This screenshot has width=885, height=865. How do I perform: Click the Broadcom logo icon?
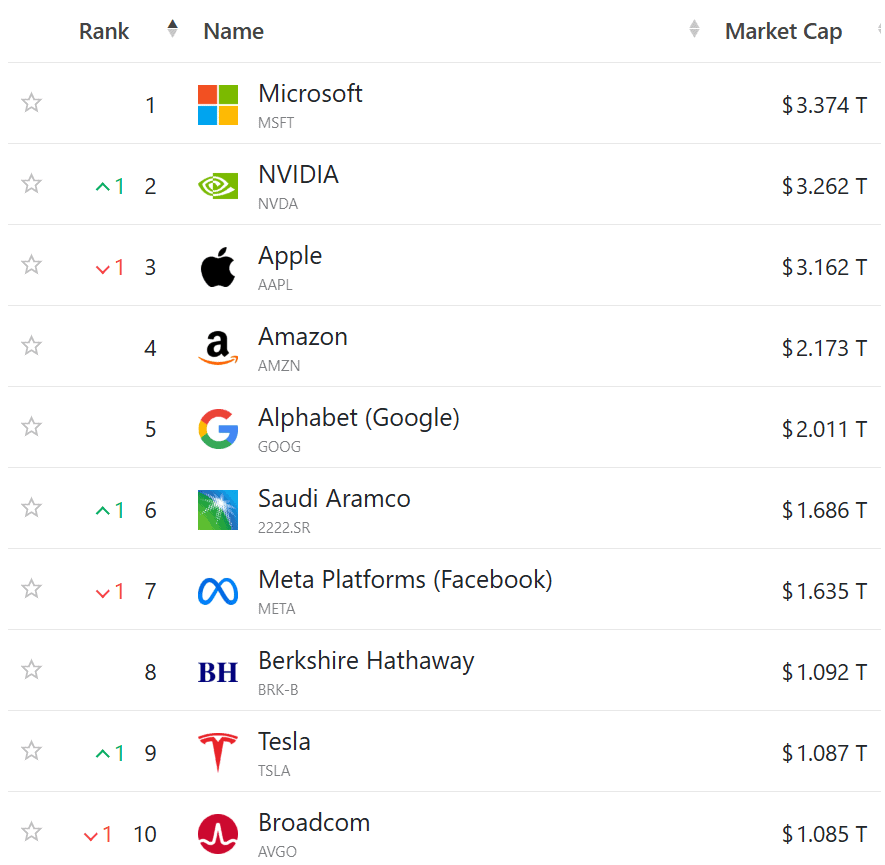(x=218, y=834)
